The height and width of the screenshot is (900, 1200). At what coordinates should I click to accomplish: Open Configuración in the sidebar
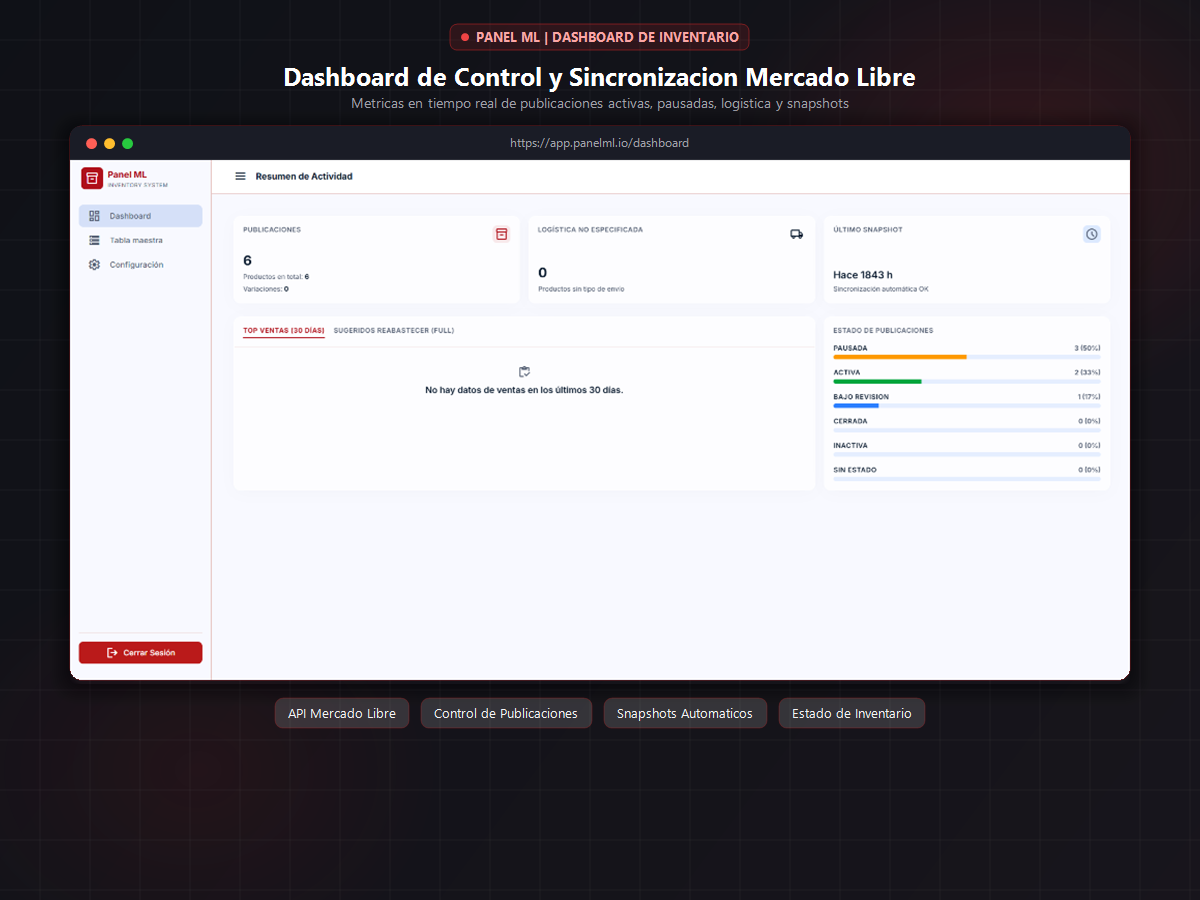coord(141,265)
